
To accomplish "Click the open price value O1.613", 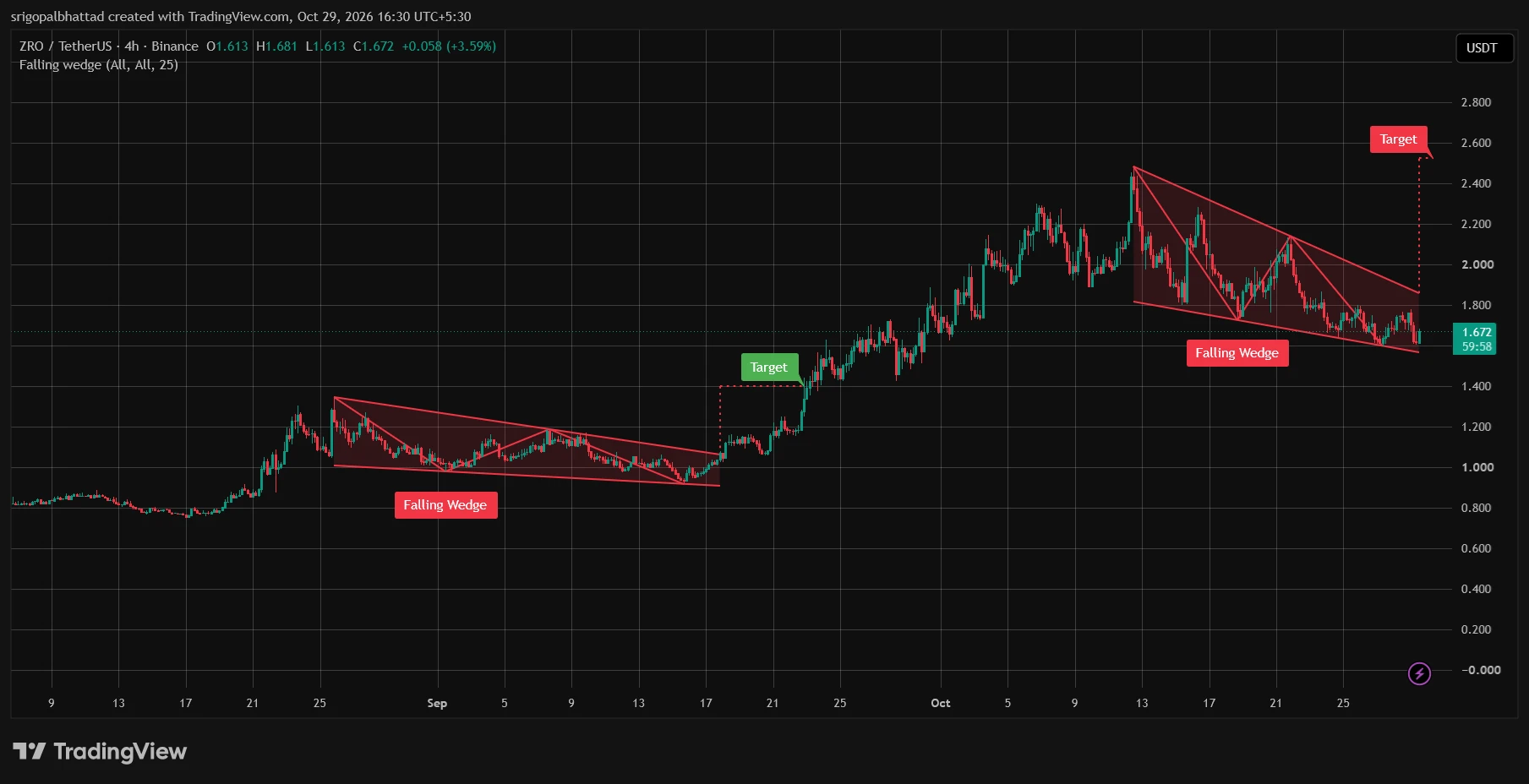I will click(227, 46).
